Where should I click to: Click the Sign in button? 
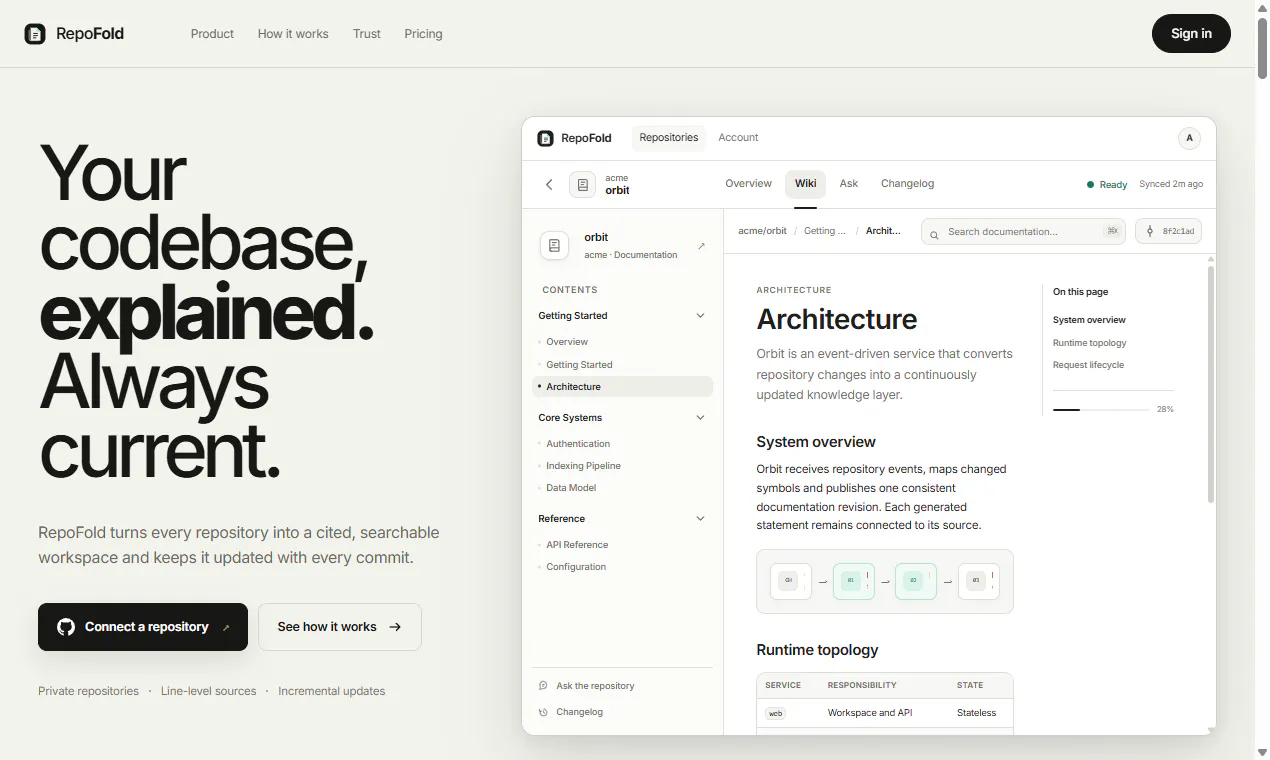tap(1191, 34)
